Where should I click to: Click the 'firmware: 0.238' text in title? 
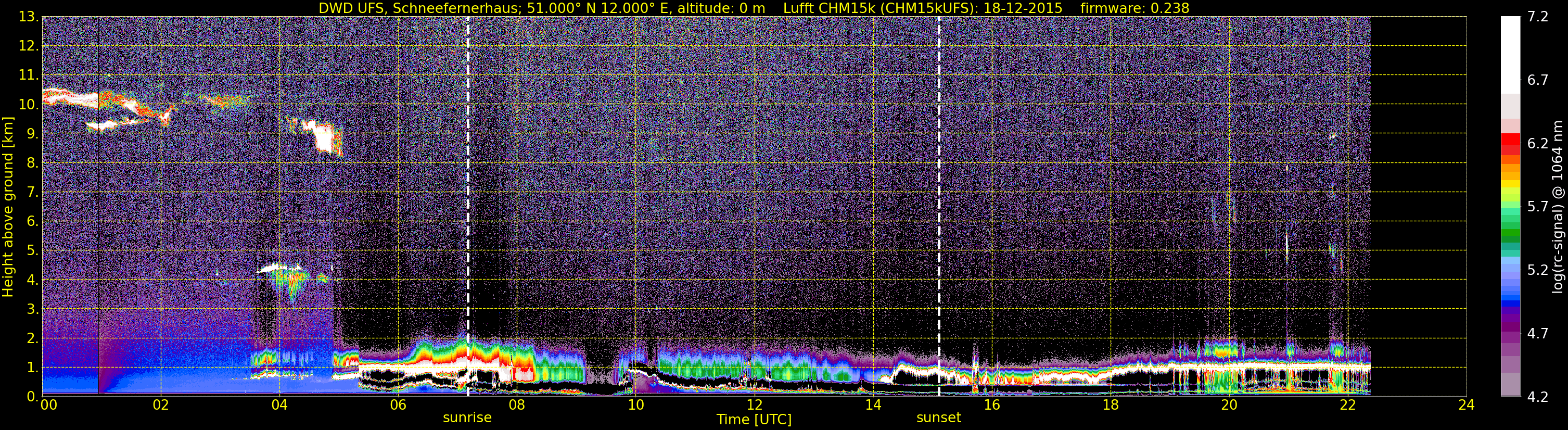(x=1134, y=8)
